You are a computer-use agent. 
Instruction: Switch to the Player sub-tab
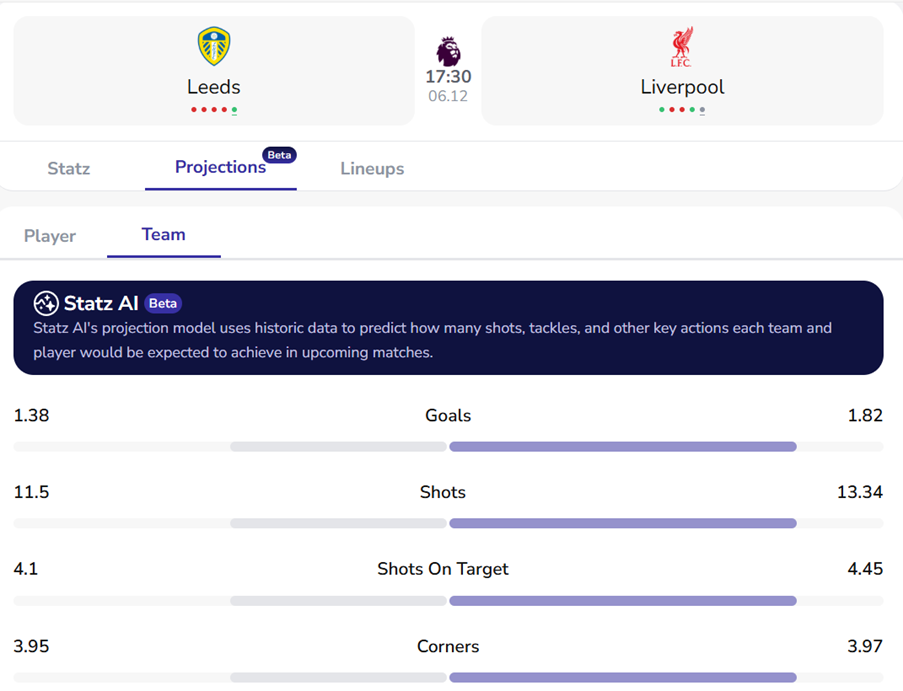[x=50, y=236]
